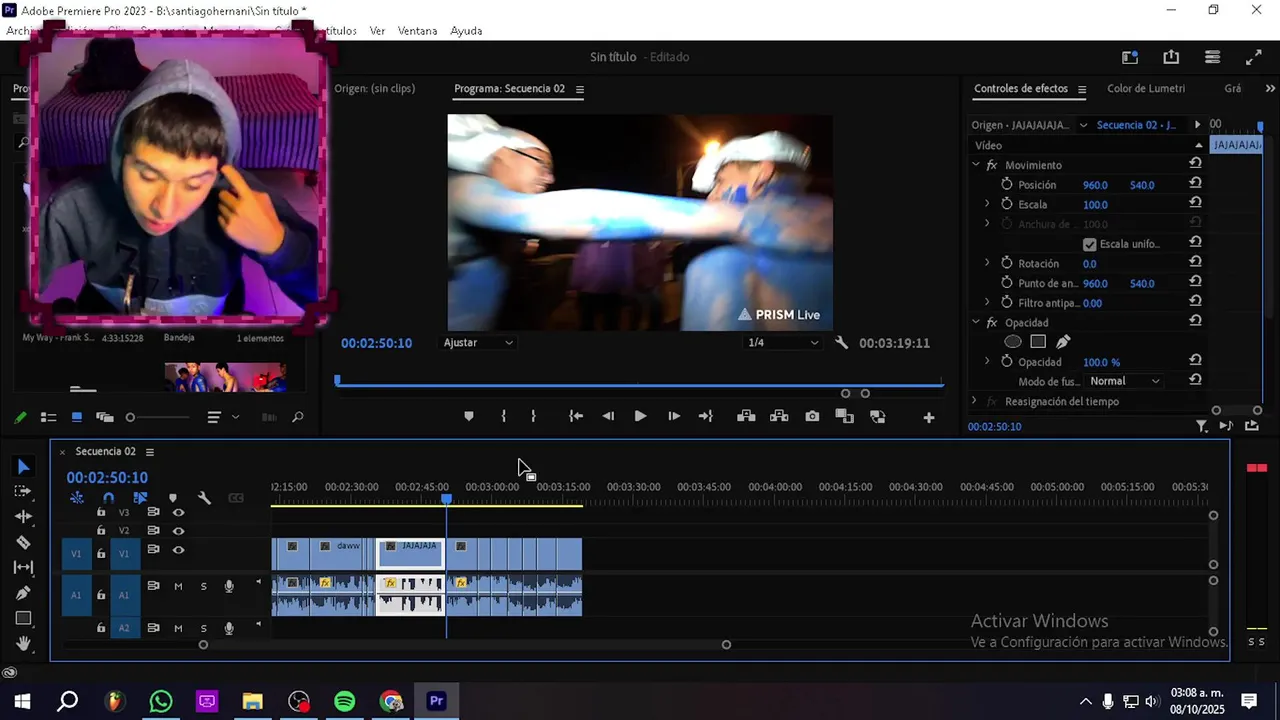Click the Lift button

click(x=746, y=417)
